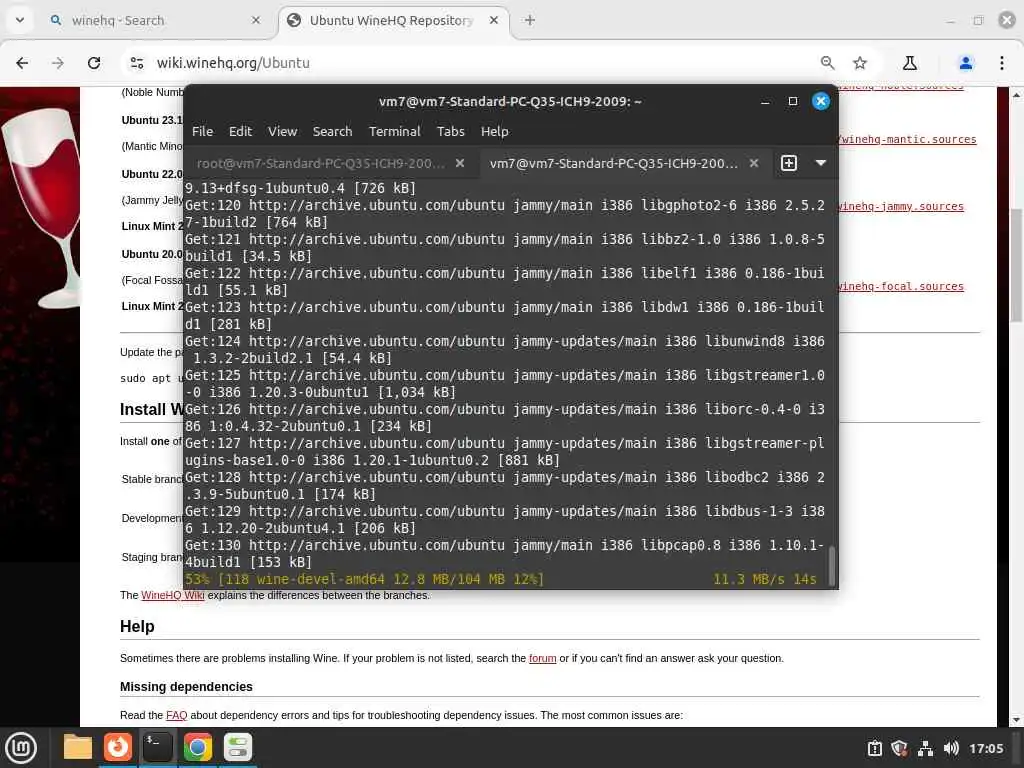Screen dimensions: 1024x768
Task: Open the winehq-focal.sources link
Action: [x=901, y=287]
